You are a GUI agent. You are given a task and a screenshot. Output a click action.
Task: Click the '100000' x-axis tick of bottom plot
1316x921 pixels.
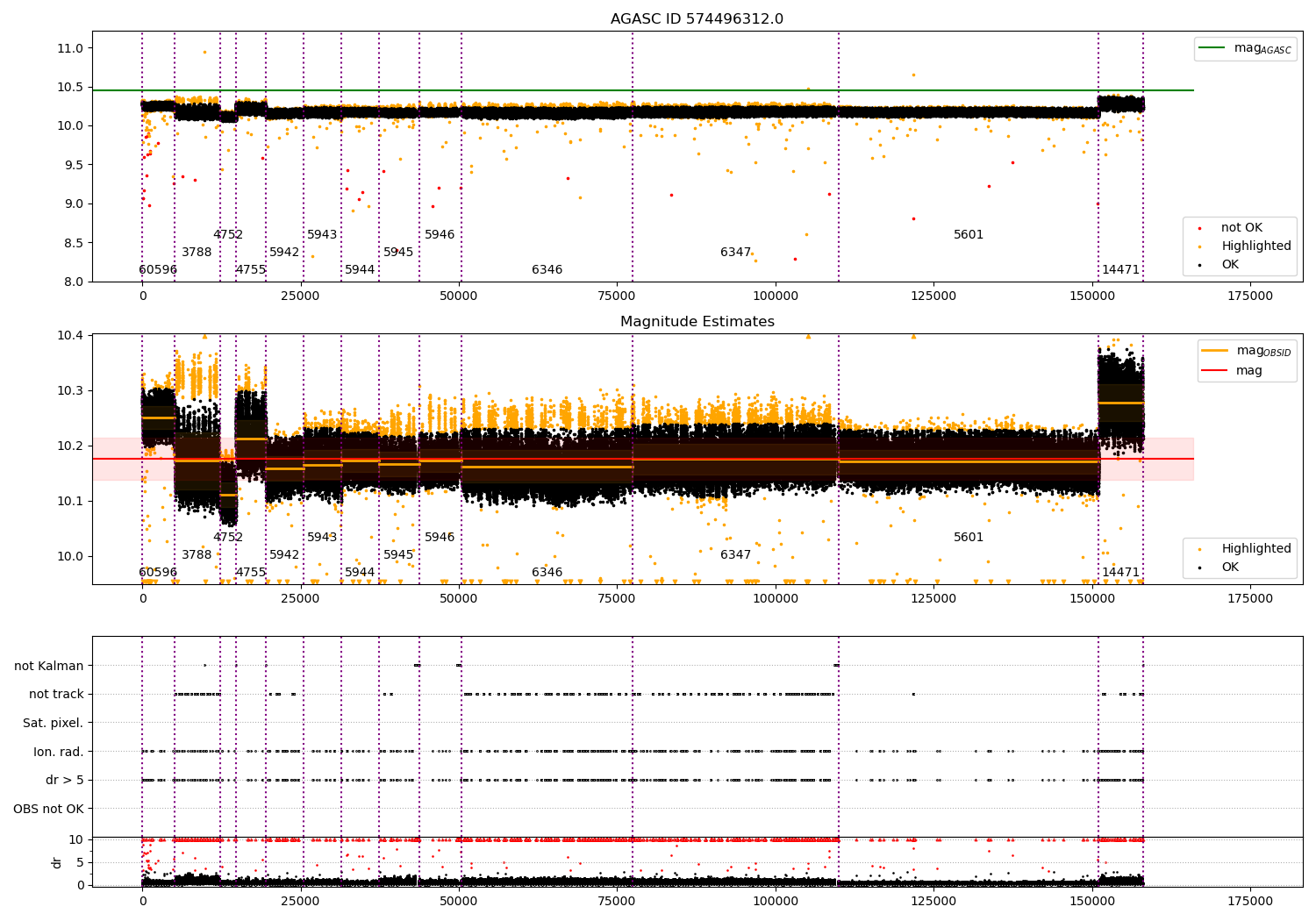pyautogui.click(x=776, y=901)
